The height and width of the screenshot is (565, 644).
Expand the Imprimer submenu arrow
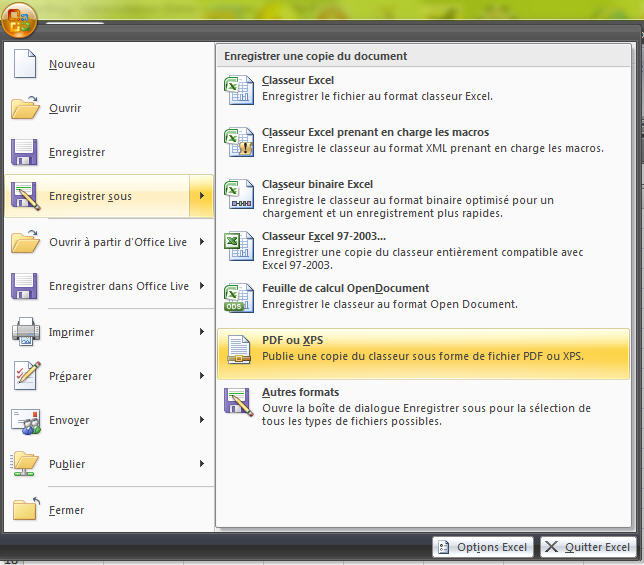pos(202,331)
